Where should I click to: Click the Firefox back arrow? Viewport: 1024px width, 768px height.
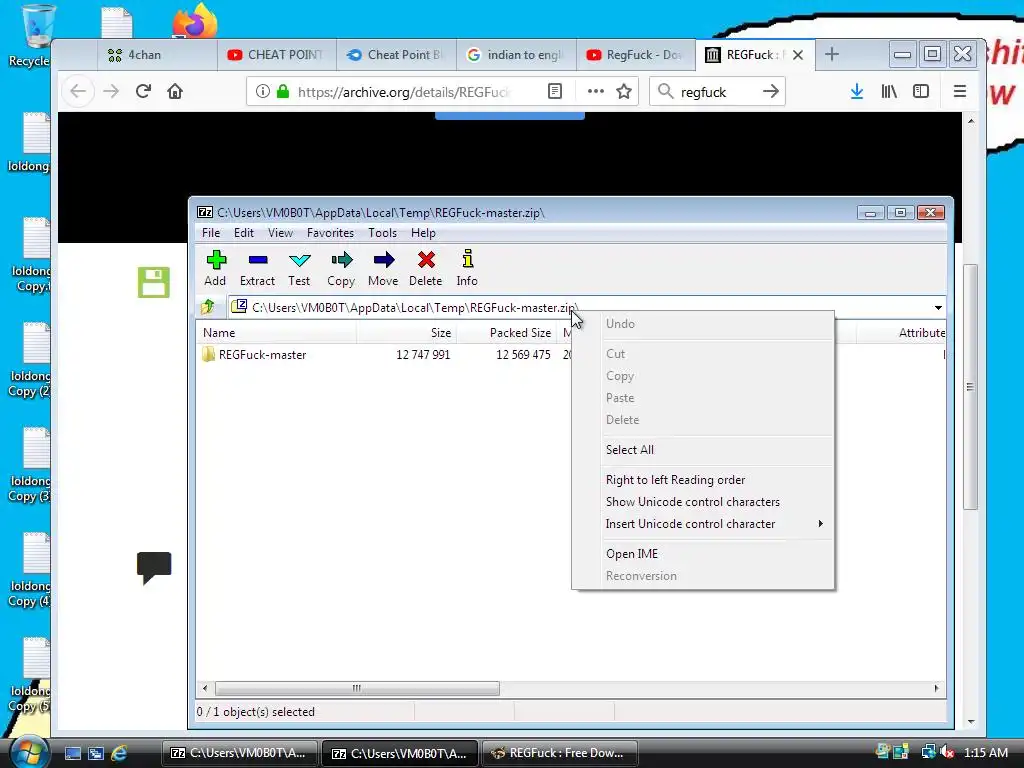coord(78,91)
